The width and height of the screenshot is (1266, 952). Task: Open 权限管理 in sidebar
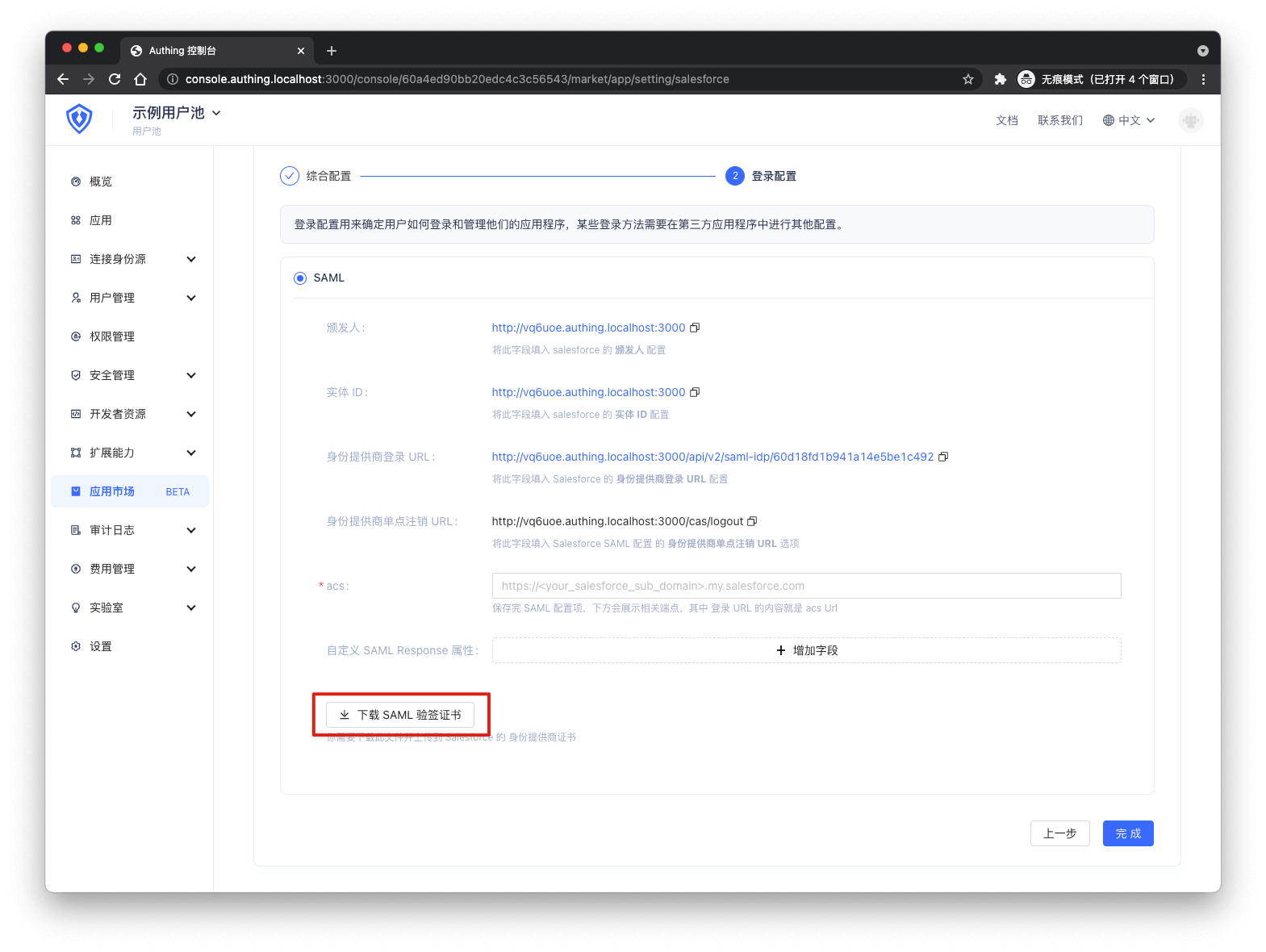coord(112,336)
